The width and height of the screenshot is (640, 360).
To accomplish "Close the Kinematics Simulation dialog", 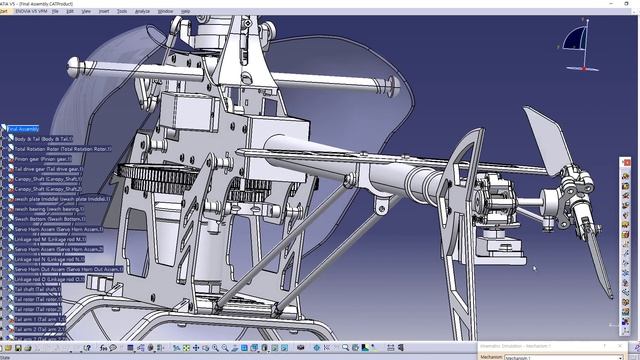I will click(x=620, y=346).
